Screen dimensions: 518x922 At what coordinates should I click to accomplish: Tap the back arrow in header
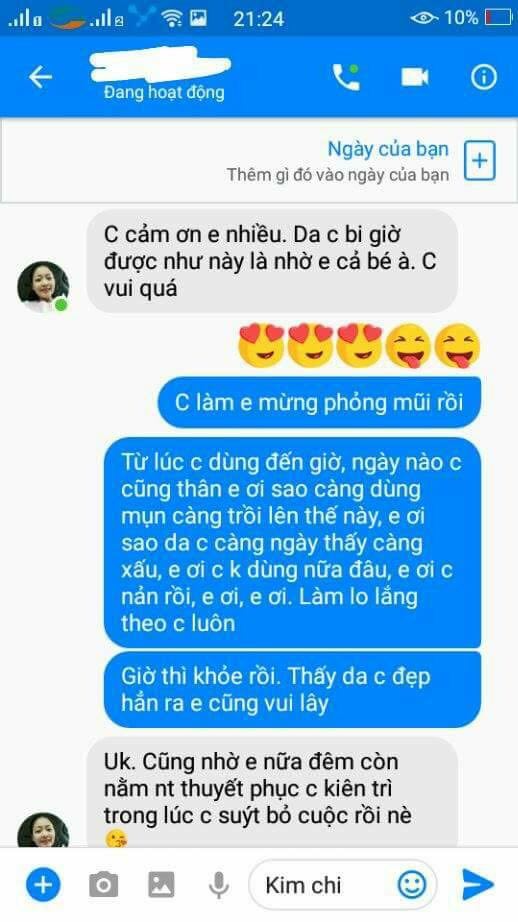[x=40, y=77]
